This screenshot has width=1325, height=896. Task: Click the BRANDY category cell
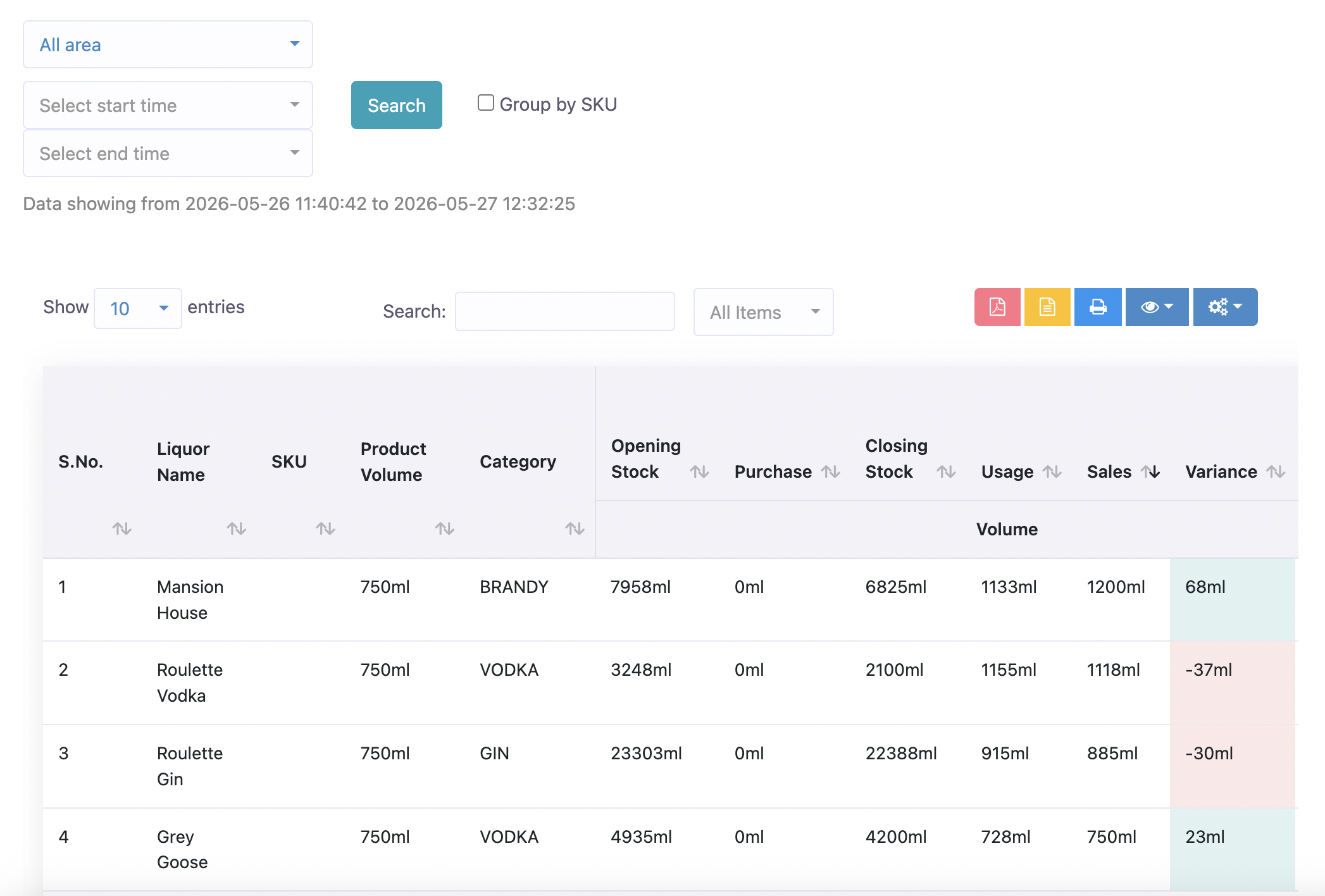tap(514, 587)
